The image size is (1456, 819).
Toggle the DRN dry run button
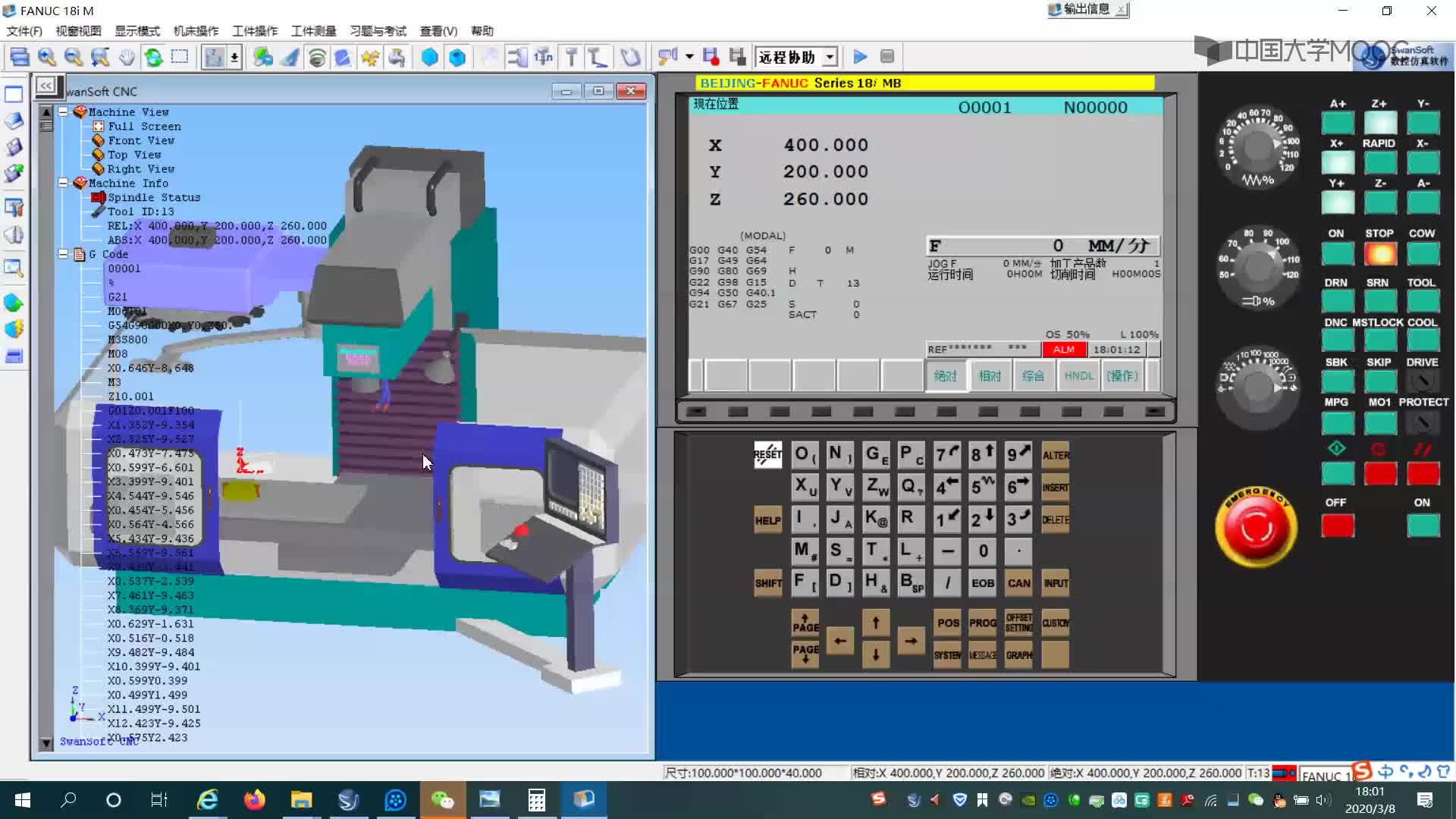coord(1337,302)
